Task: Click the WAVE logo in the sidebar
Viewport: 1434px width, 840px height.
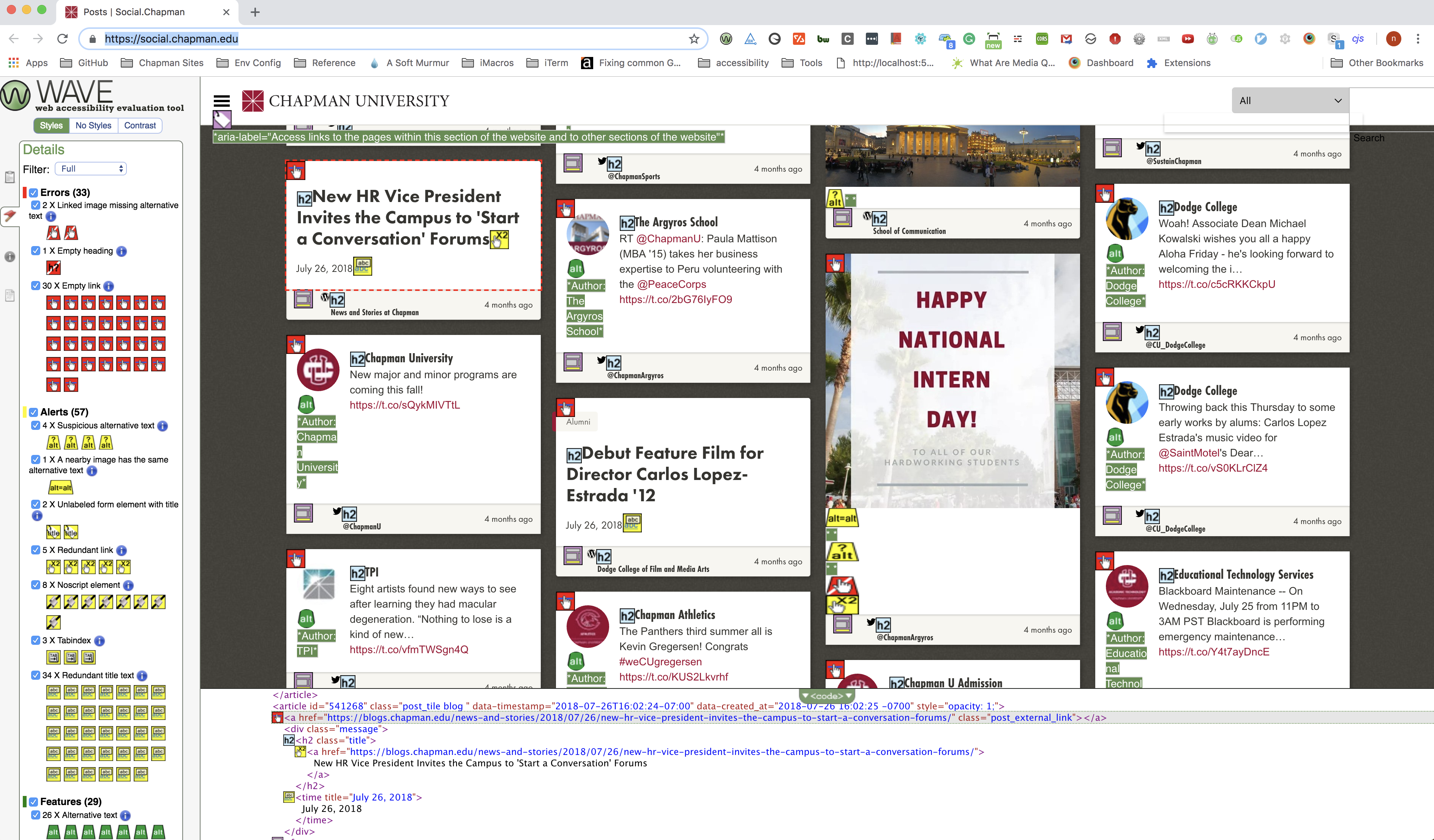Action: pos(93,96)
